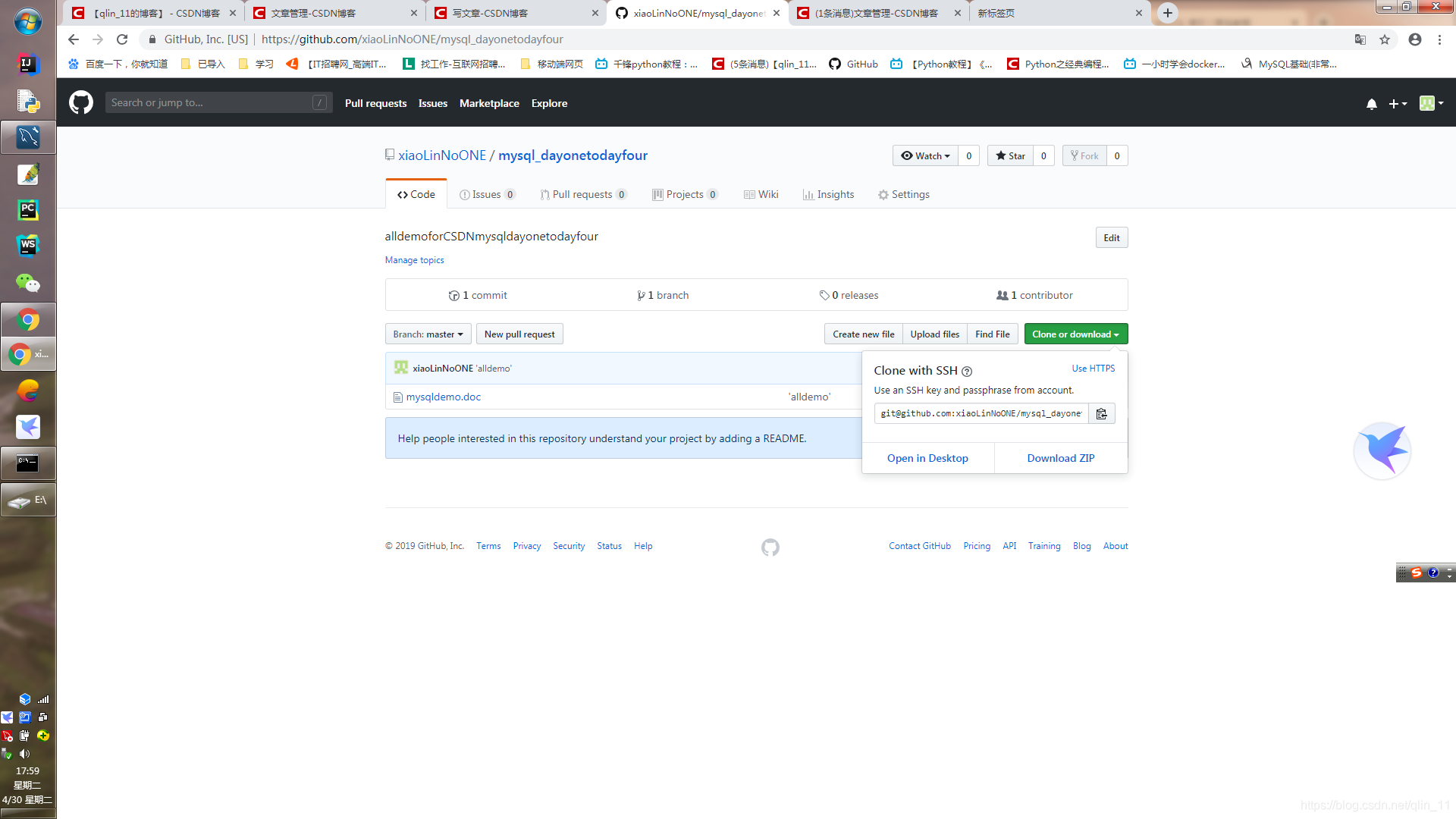Open the user avatar menu in header
The width and height of the screenshot is (1456, 819).
[1431, 103]
